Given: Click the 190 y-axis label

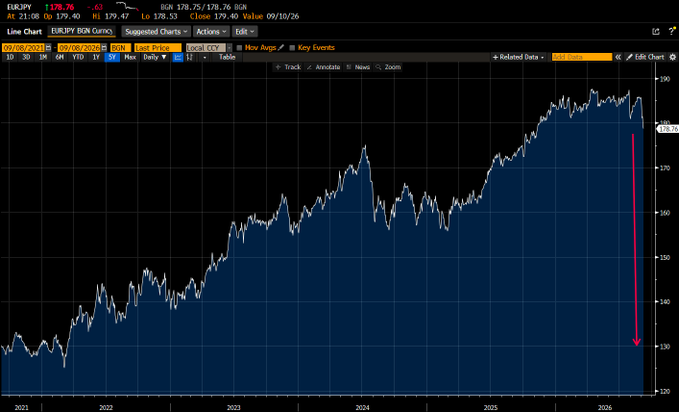Looking at the screenshot, I should coord(665,79).
